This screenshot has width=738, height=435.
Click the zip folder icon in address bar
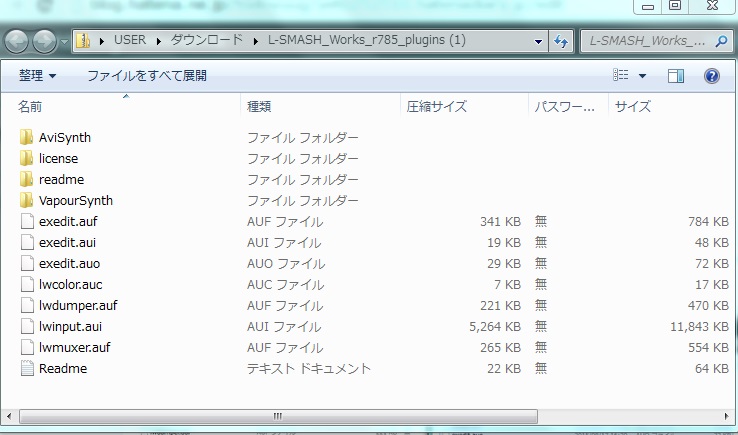tap(83, 40)
